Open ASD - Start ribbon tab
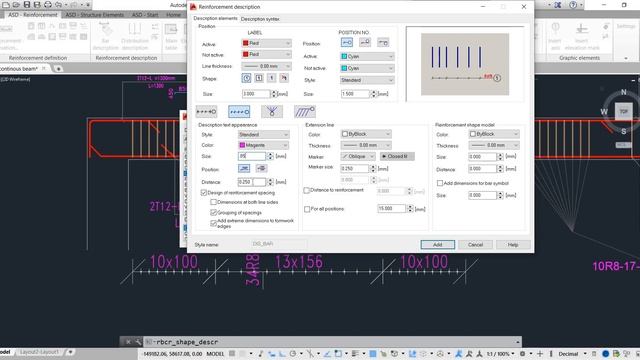640x360 pixels. click(146, 15)
